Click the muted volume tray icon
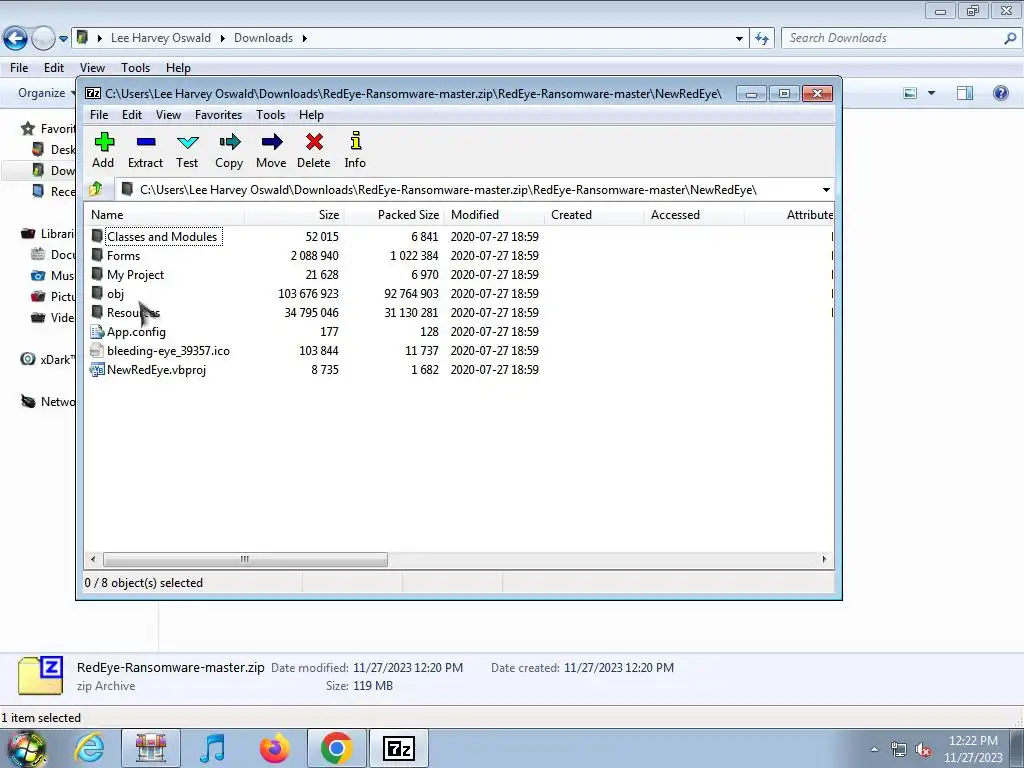The height and width of the screenshot is (768, 1024). 923,750
